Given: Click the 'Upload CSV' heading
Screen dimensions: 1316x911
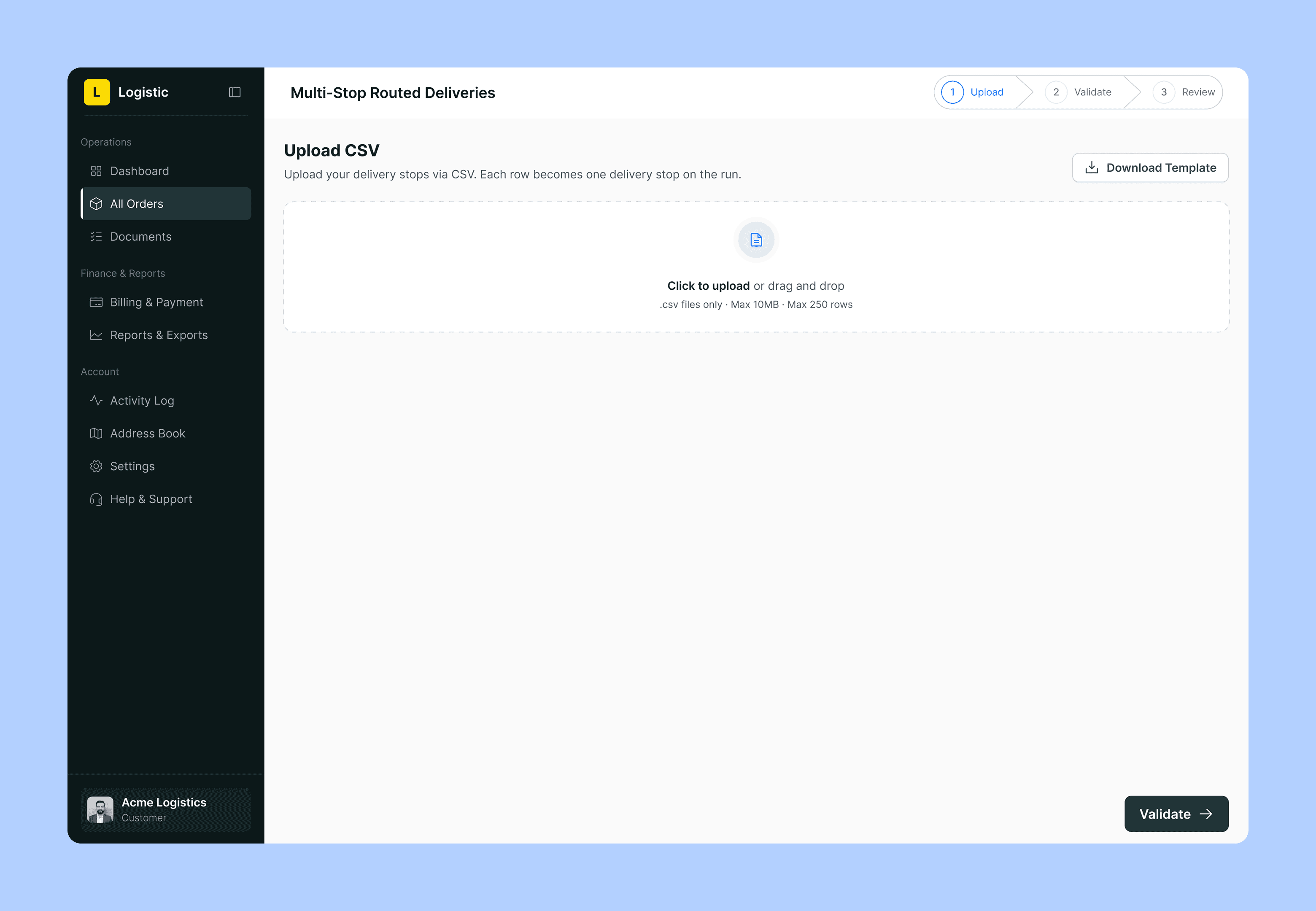Looking at the screenshot, I should click(x=332, y=151).
